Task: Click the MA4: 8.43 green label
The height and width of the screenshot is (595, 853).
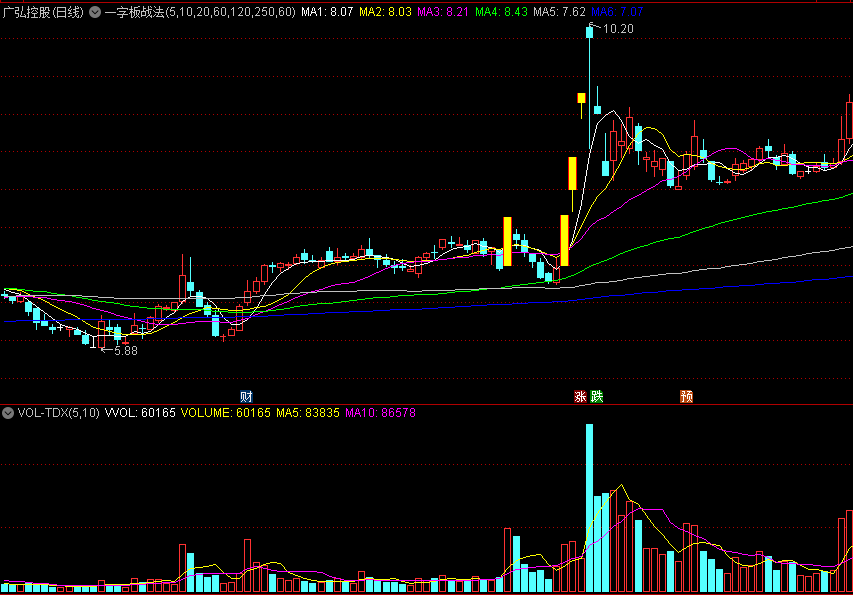Action: [501, 12]
